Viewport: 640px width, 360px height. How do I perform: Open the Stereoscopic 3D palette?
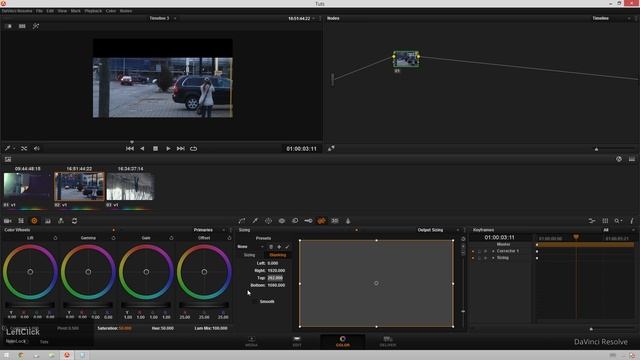[335, 221]
